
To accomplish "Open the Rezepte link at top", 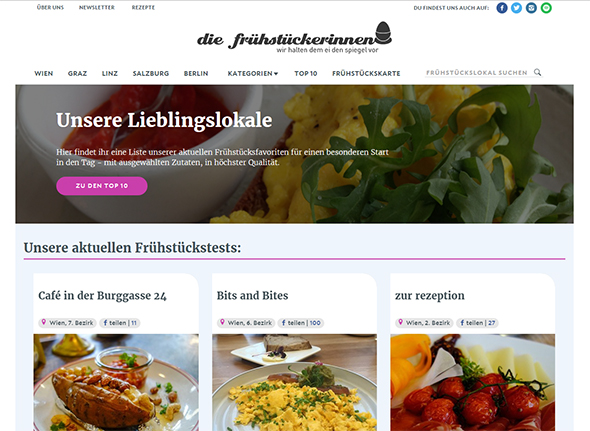I will pyautogui.click(x=143, y=8).
